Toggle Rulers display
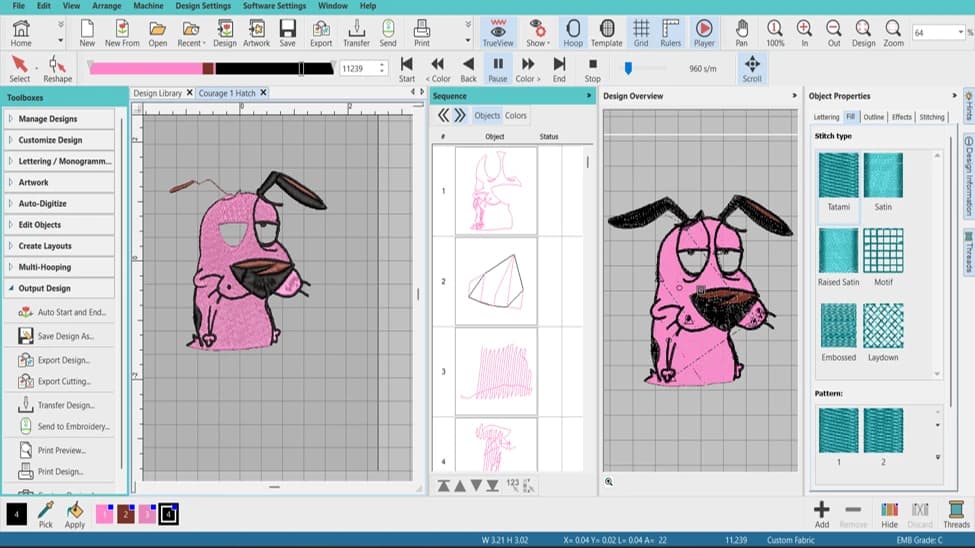Image resolution: width=975 pixels, height=548 pixels. click(670, 33)
